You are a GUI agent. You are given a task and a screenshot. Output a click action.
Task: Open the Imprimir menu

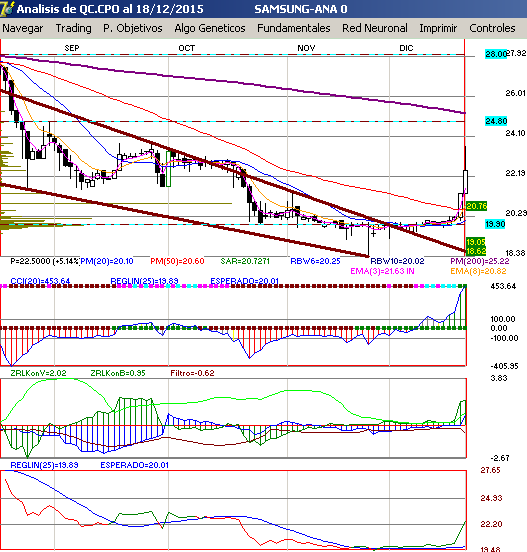(438, 28)
